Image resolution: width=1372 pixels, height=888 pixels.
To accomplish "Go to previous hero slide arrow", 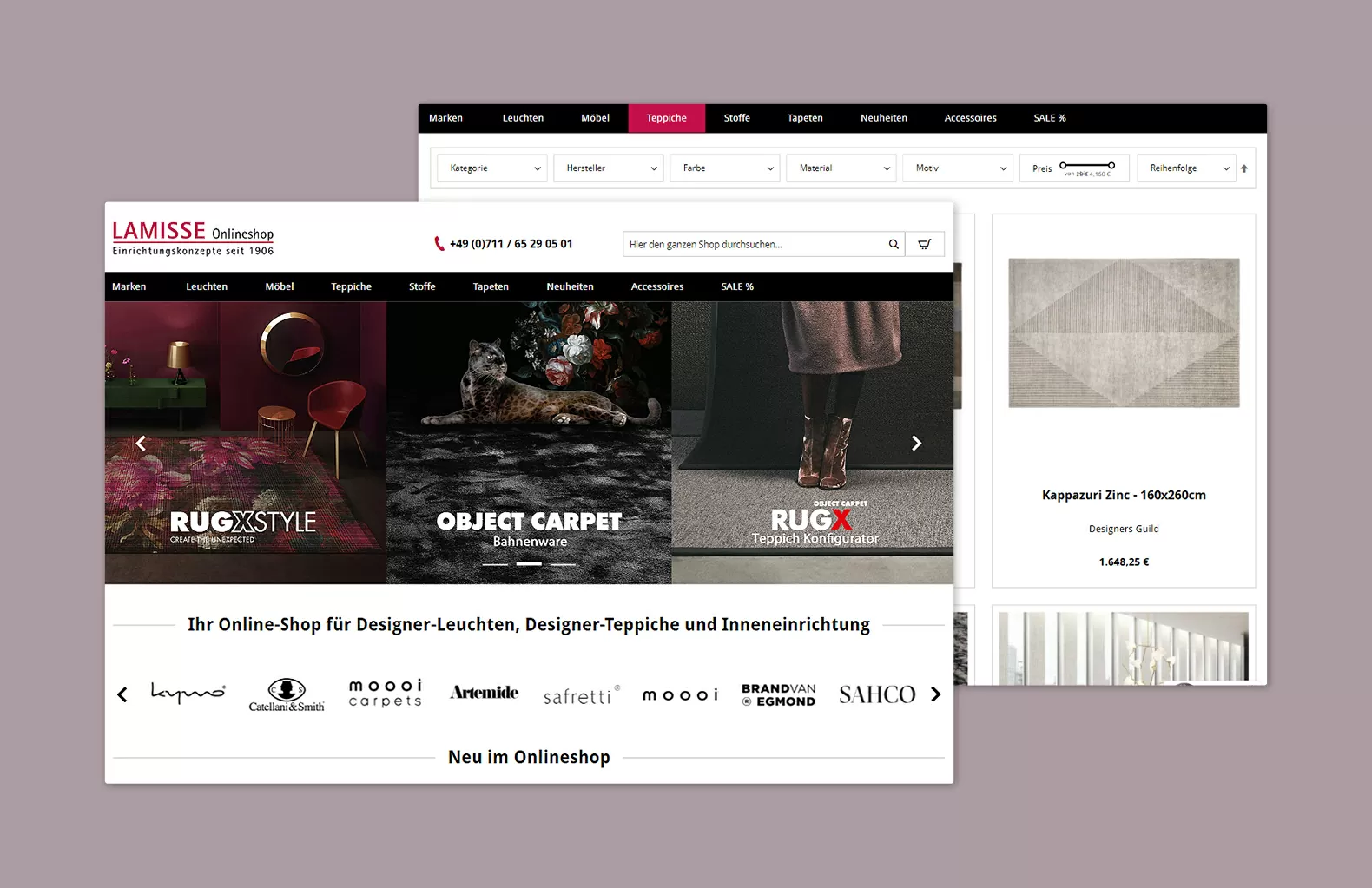I will click(141, 443).
